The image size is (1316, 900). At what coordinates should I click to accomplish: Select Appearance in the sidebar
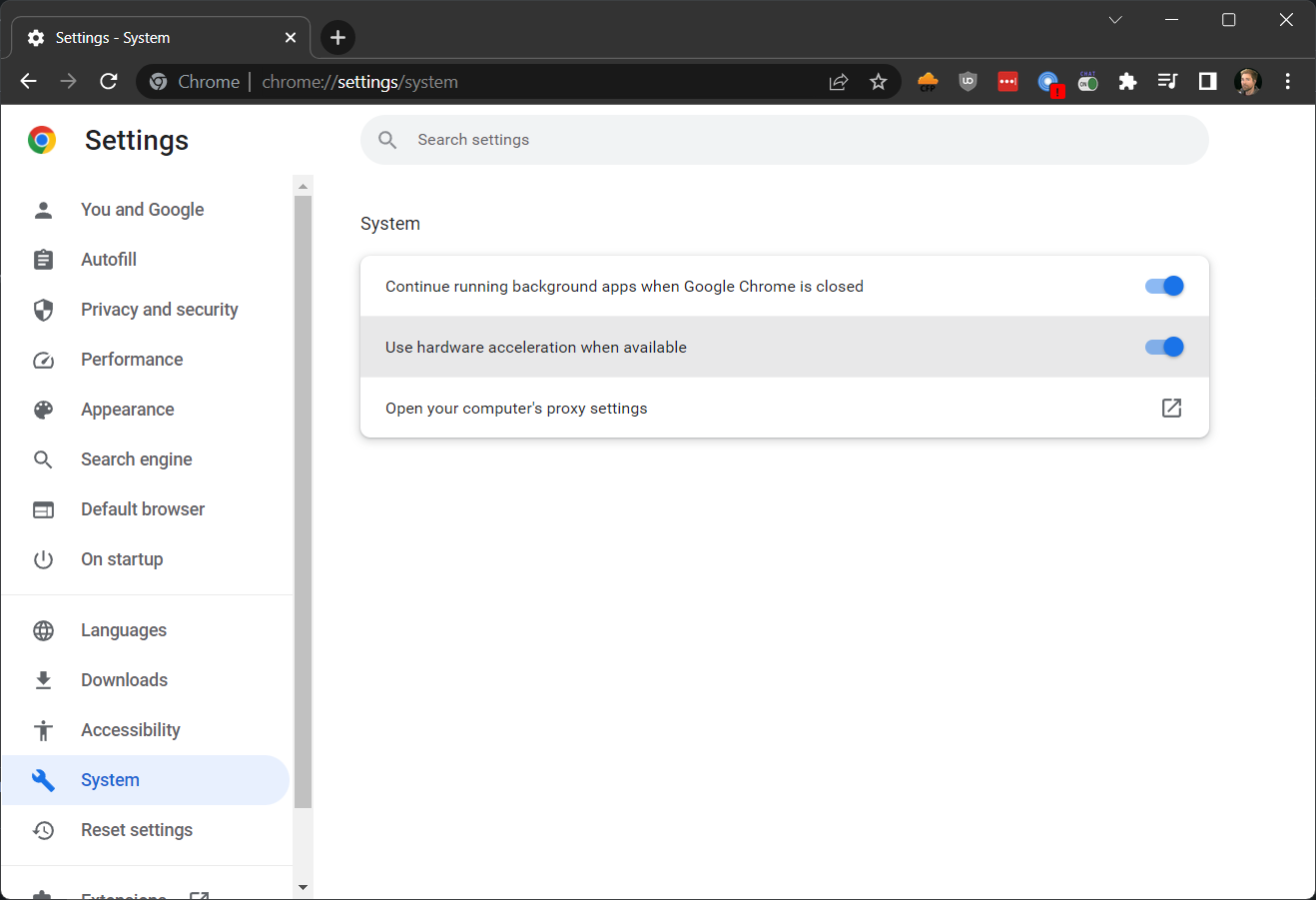click(x=127, y=410)
